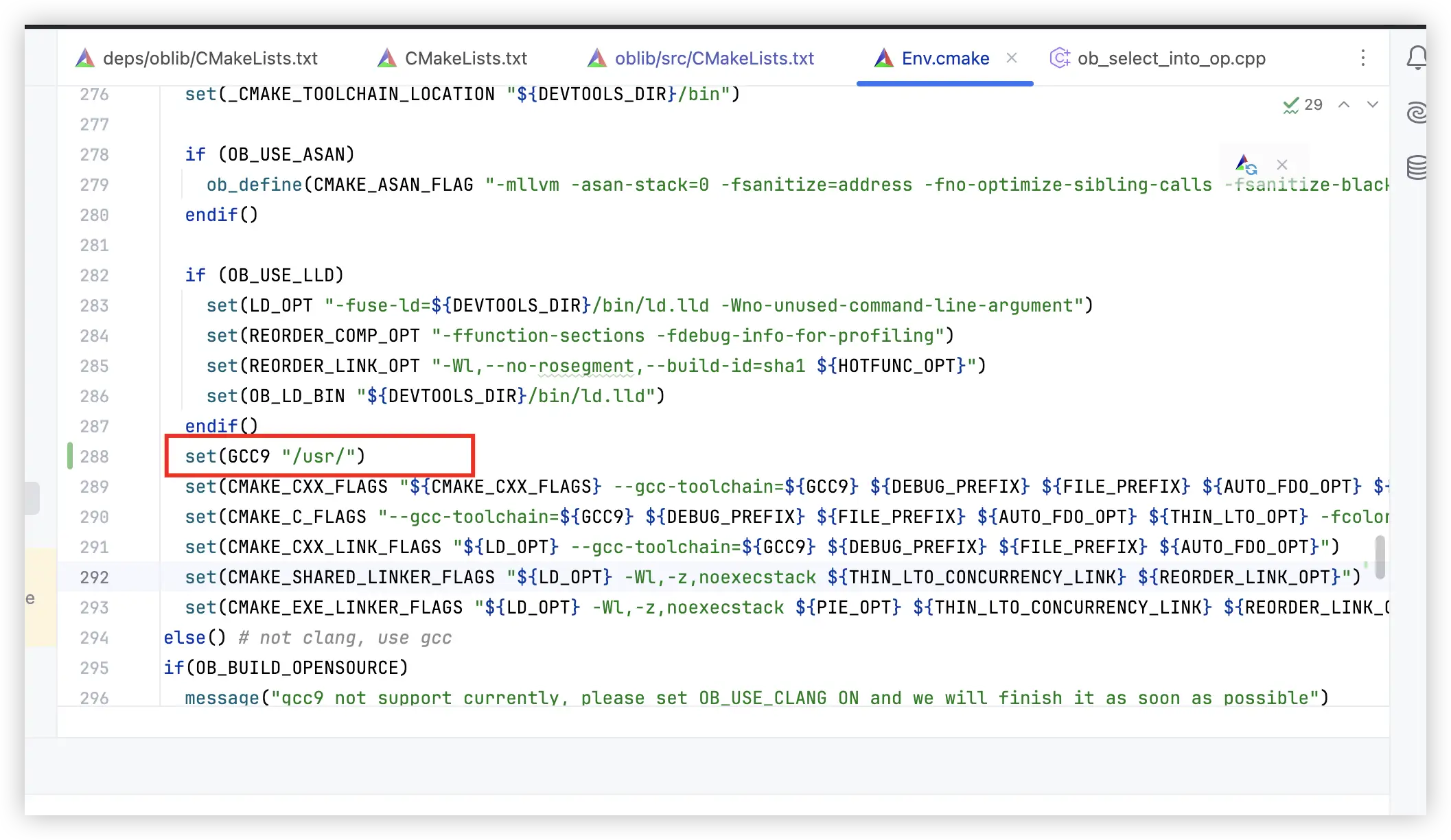
Task: Open the AI assistant spiral tool window
Action: click(x=1417, y=112)
